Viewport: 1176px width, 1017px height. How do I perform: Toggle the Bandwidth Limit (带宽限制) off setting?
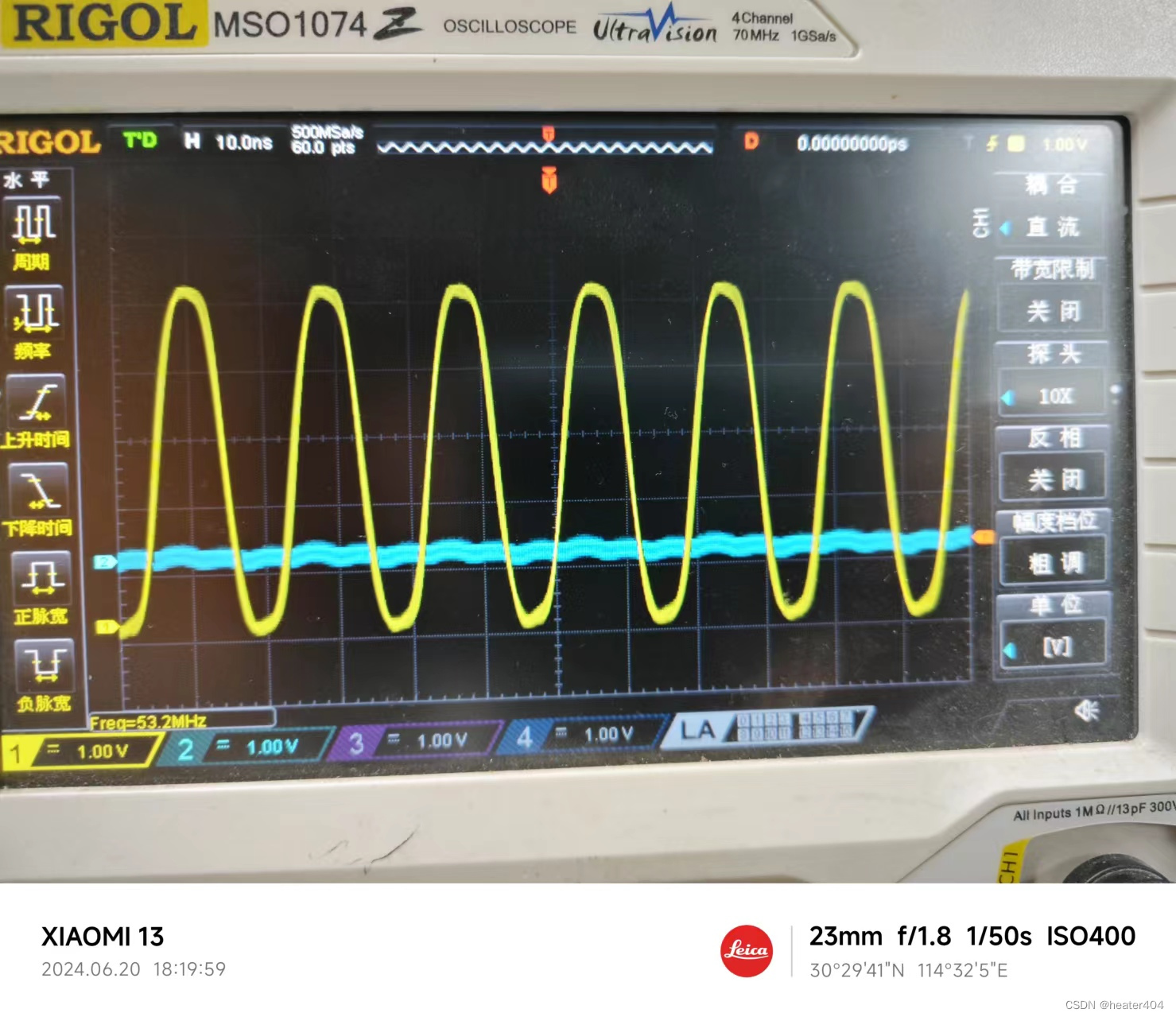pos(1051,310)
